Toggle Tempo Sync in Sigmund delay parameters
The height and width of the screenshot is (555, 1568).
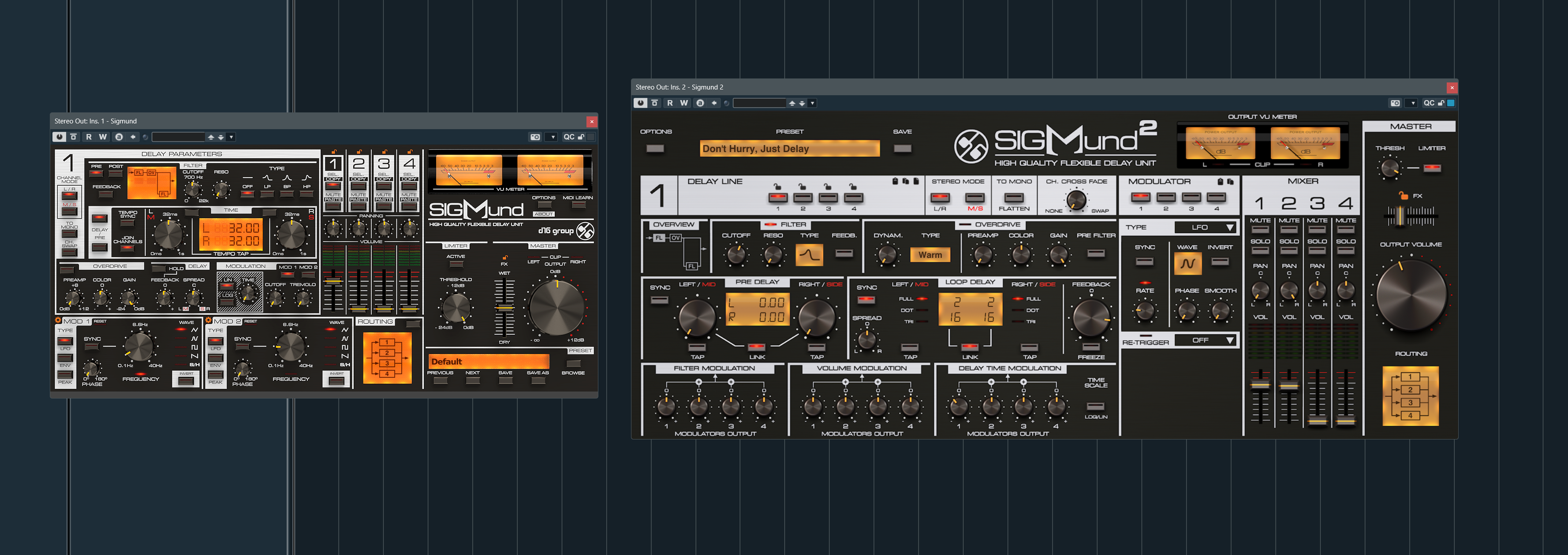coord(127,223)
